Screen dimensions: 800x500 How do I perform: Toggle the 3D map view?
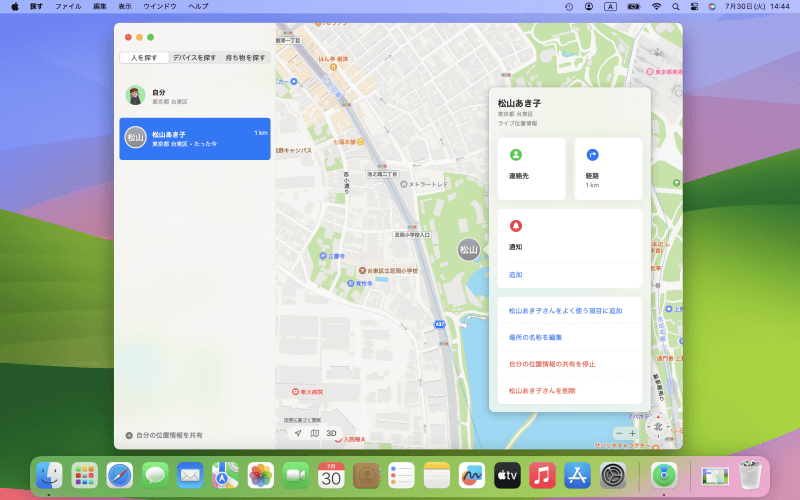click(331, 433)
